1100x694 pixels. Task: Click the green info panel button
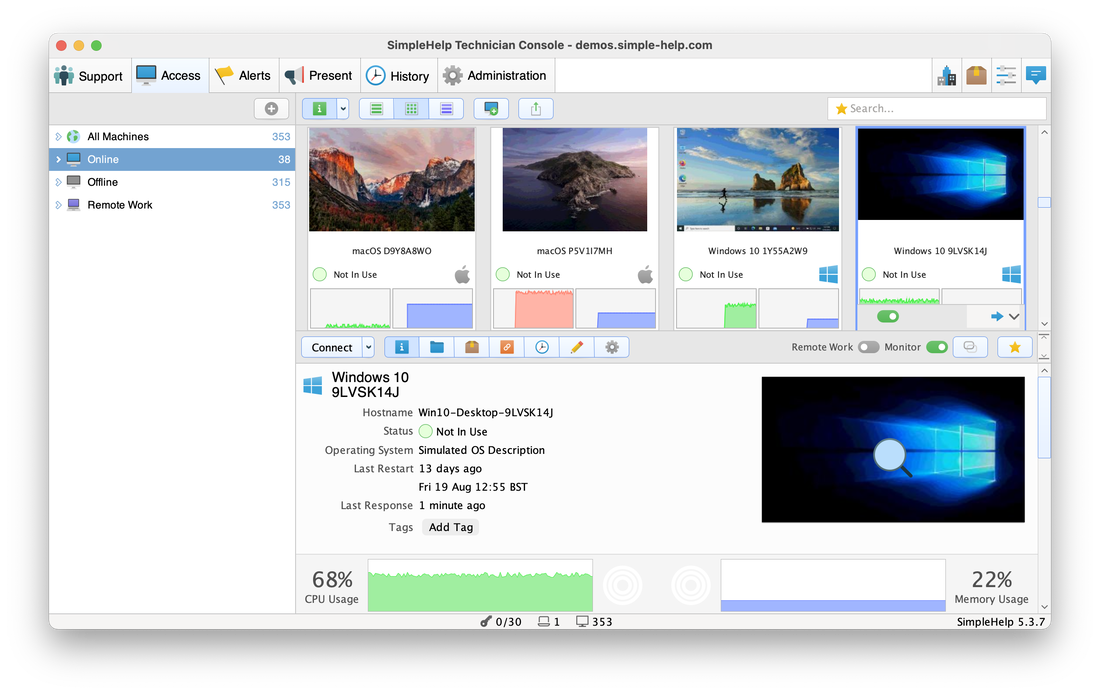tap(320, 109)
